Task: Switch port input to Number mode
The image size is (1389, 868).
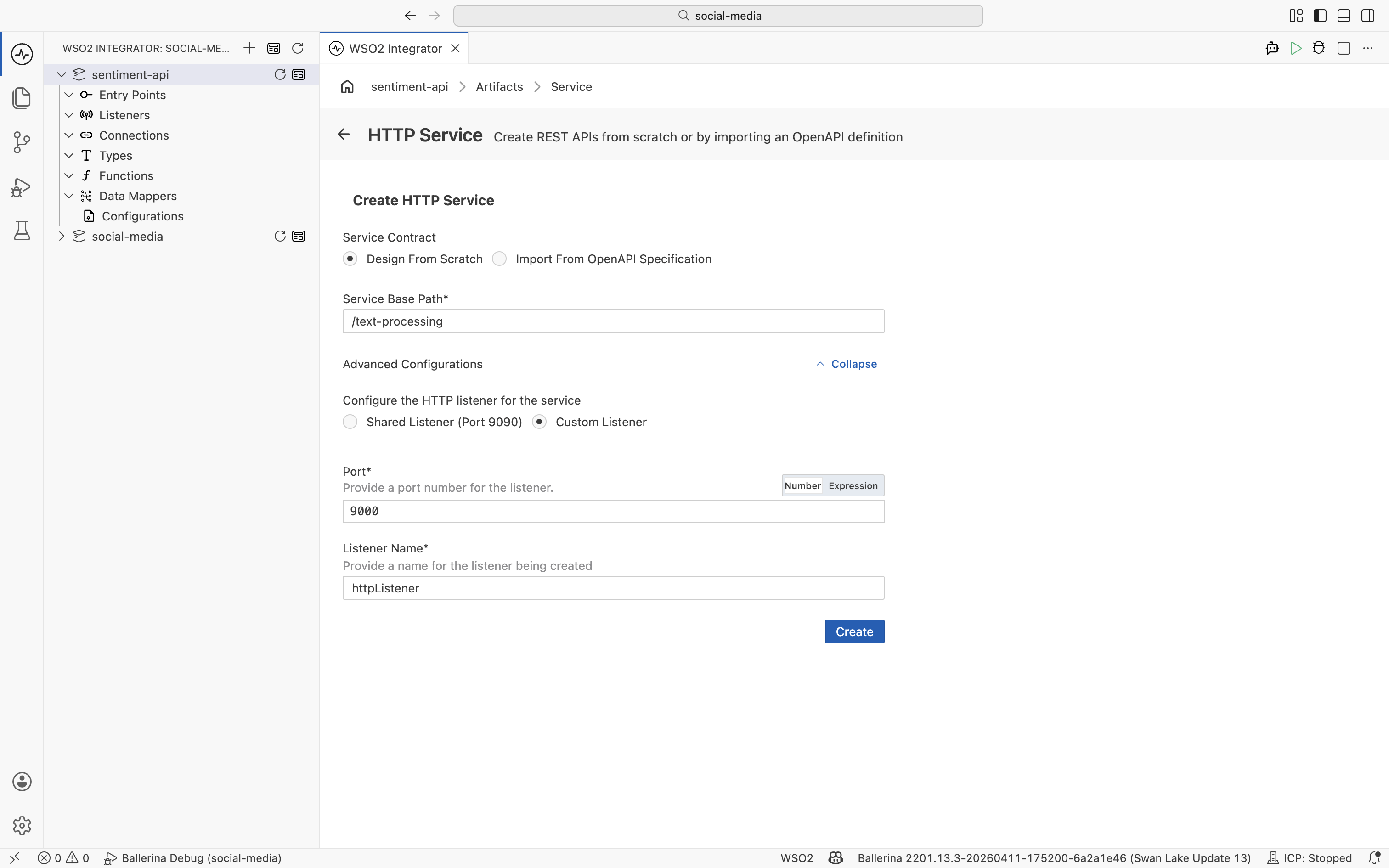Action: tap(802, 486)
